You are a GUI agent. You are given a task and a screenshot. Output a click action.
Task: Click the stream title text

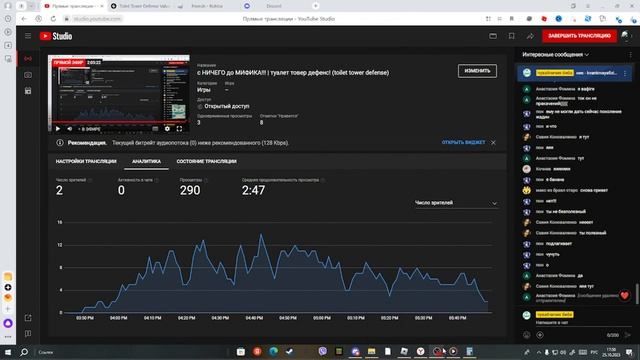point(293,73)
